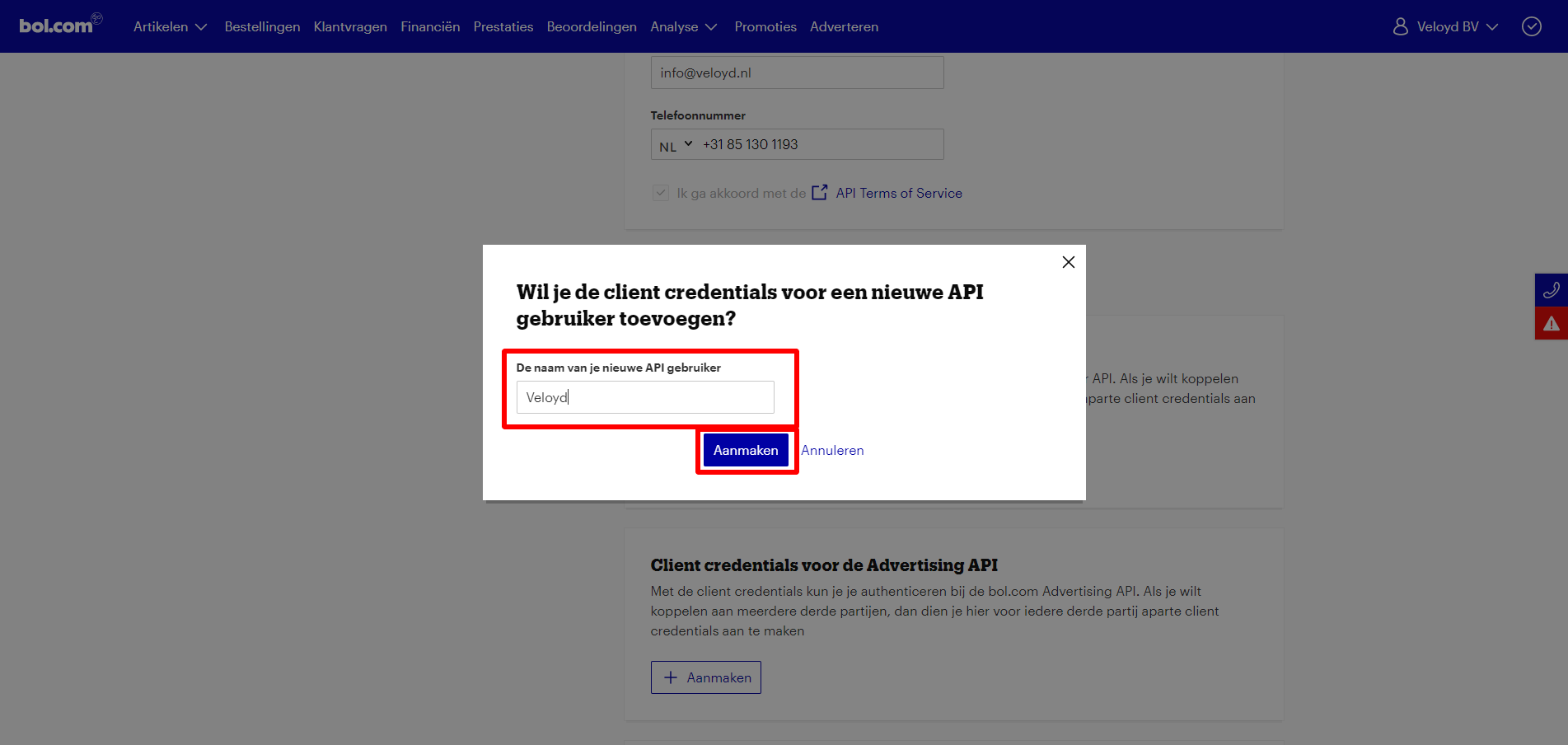Click Aanmaken button in dialog

pyautogui.click(x=746, y=450)
